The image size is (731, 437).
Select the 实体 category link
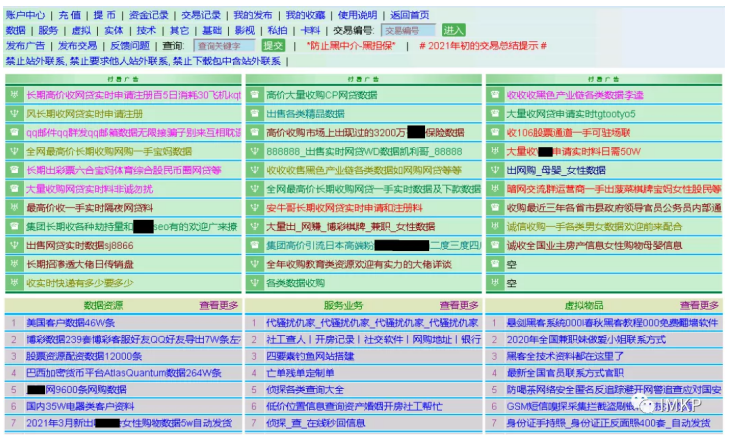click(114, 30)
